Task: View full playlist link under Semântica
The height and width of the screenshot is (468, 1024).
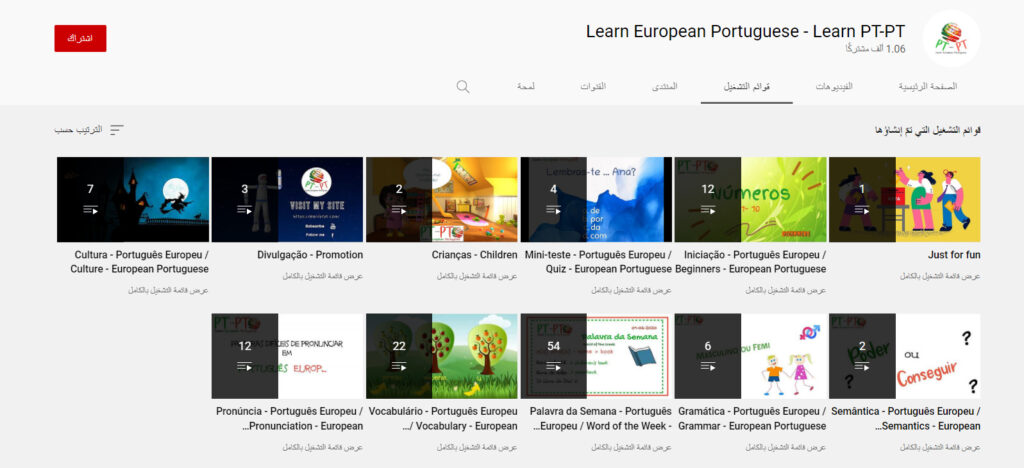Action: click(940, 448)
